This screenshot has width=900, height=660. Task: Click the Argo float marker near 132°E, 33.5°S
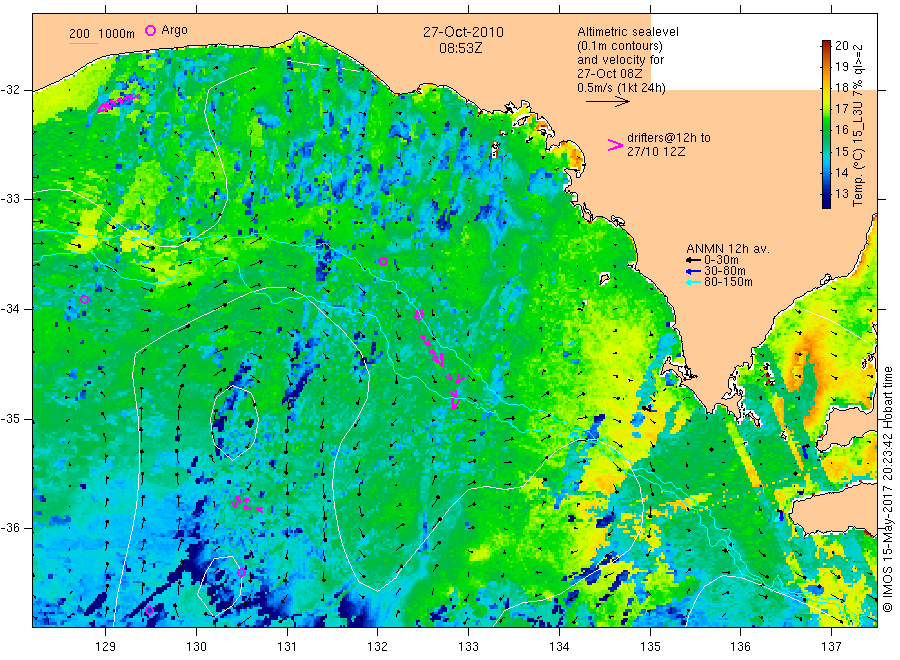click(383, 261)
